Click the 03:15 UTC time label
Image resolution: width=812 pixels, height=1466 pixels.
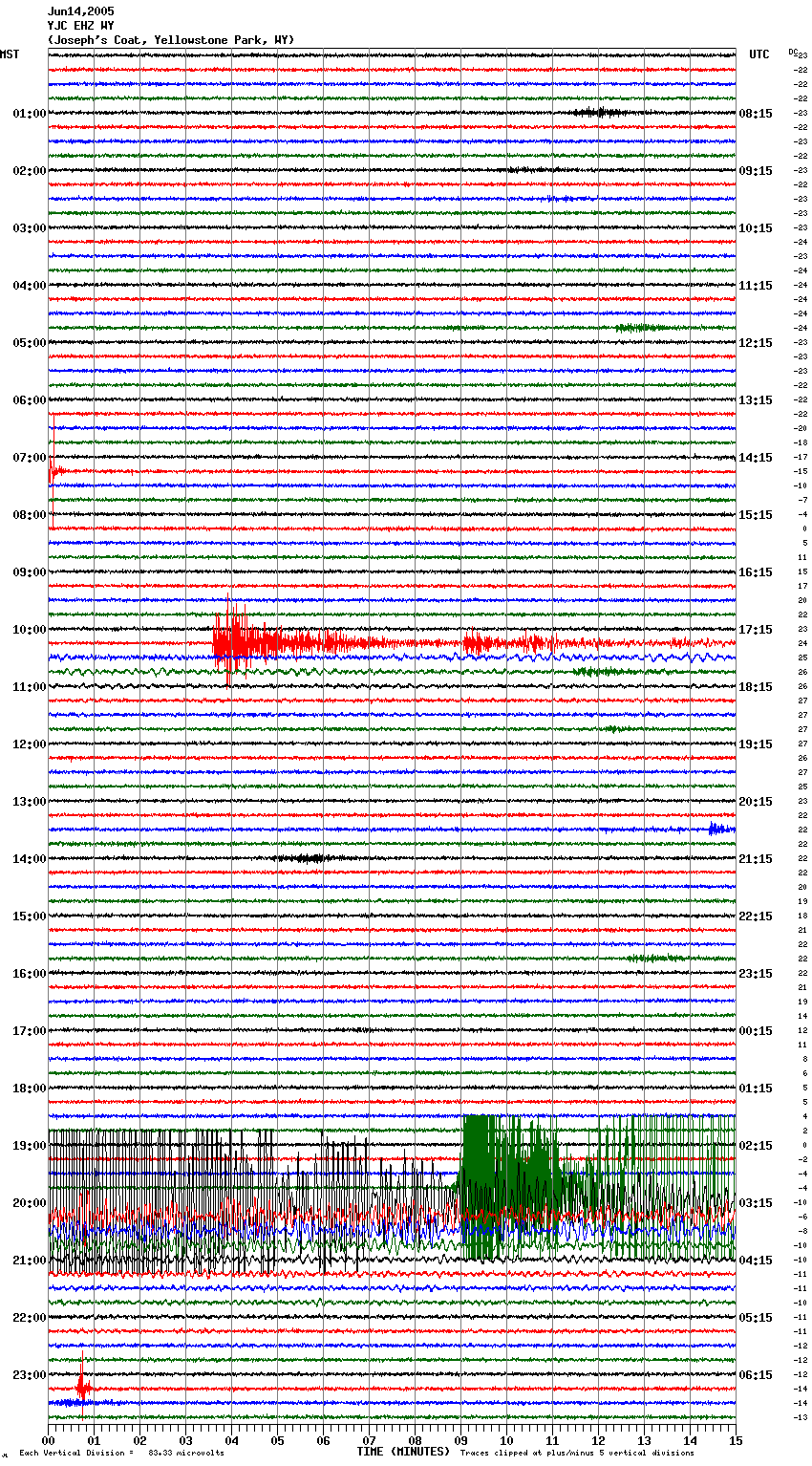click(x=756, y=1203)
